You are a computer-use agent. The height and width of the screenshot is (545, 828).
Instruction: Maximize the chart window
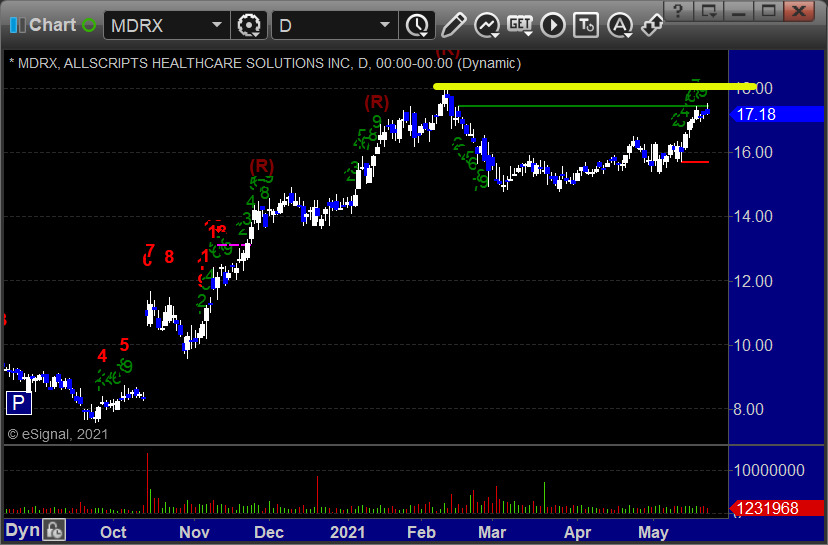768,11
